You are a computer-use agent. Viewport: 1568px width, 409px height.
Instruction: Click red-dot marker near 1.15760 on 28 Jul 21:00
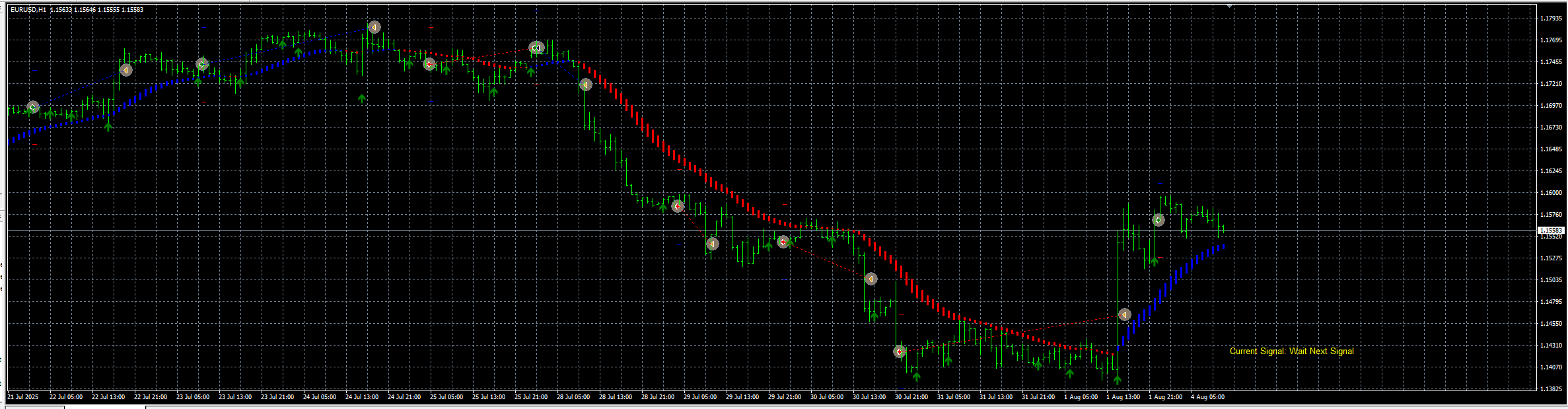tap(678, 206)
